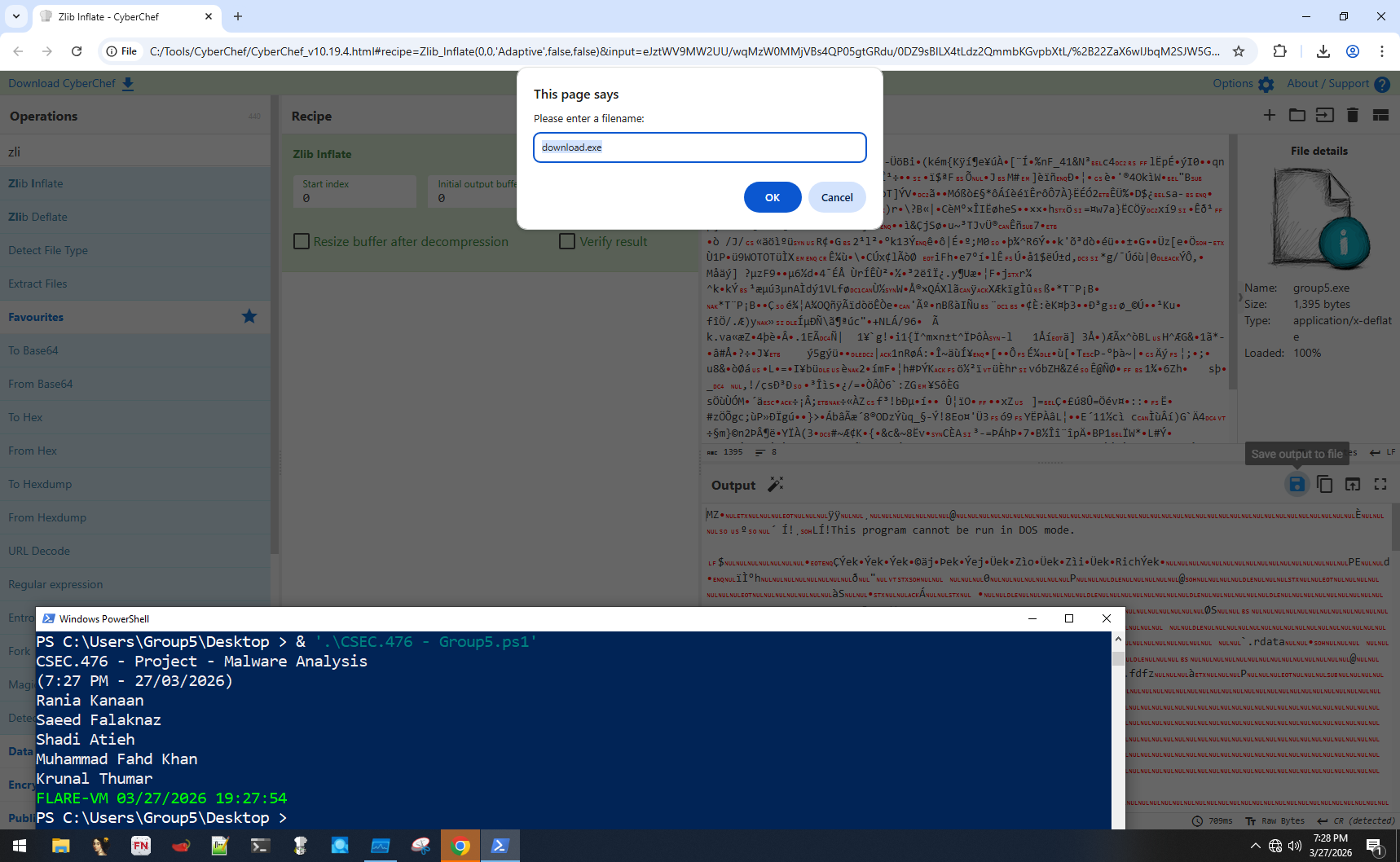Click the filename field containing download.exe
This screenshot has height=862, width=1400.
click(x=700, y=147)
